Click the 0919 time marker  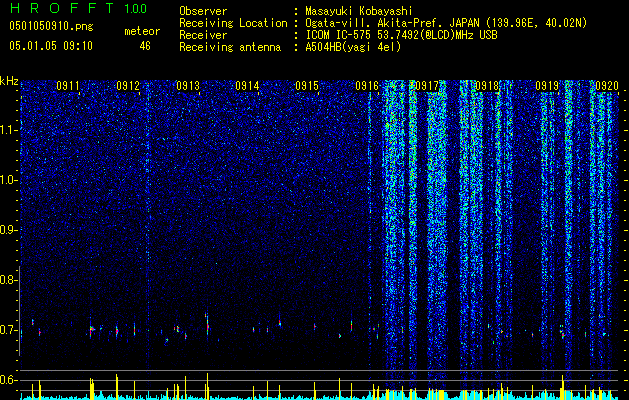click(x=547, y=85)
